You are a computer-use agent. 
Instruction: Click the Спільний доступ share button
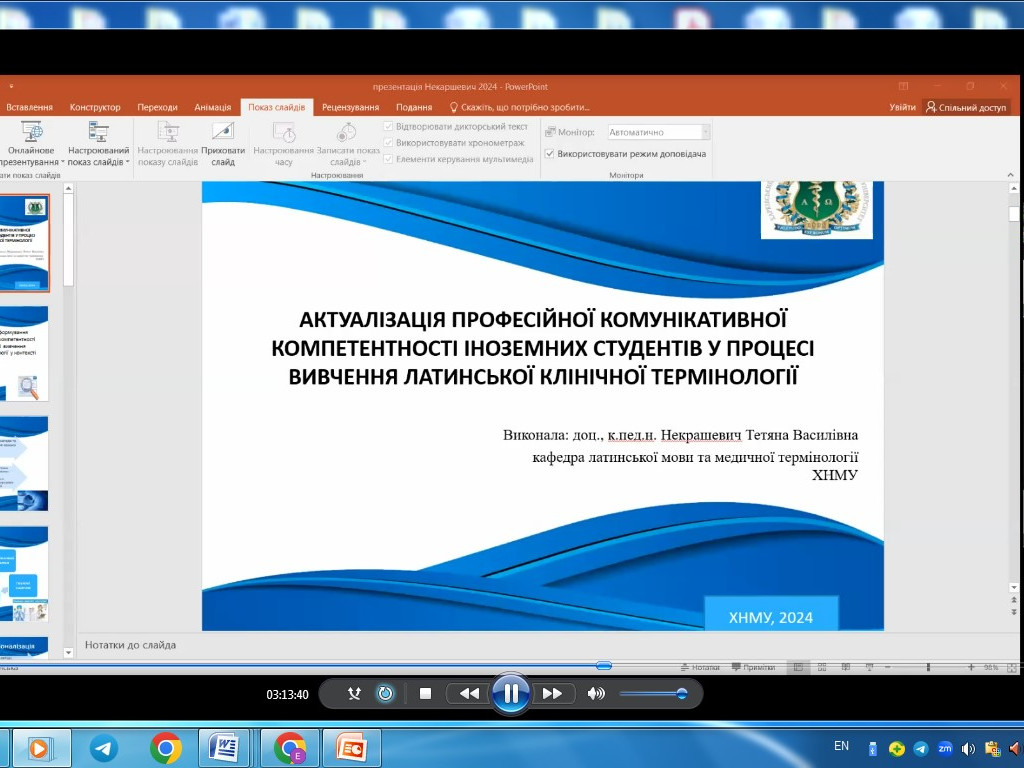pyautogui.click(x=967, y=107)
